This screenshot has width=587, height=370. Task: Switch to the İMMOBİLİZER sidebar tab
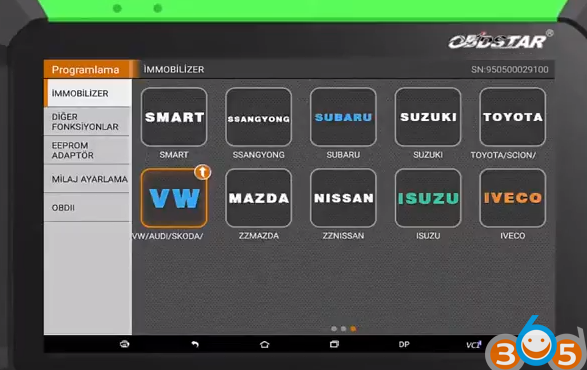[88, 93]
